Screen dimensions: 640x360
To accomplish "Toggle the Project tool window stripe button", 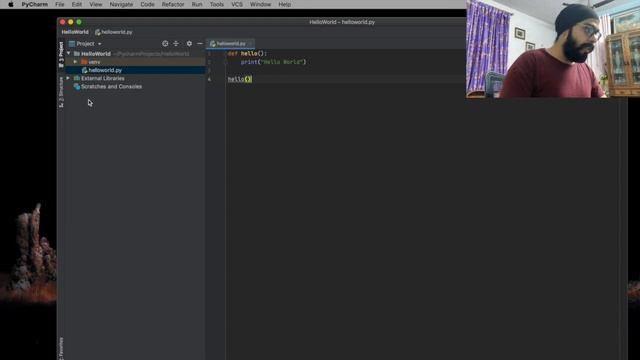I will pyautogui.click(x=61, y=55).
